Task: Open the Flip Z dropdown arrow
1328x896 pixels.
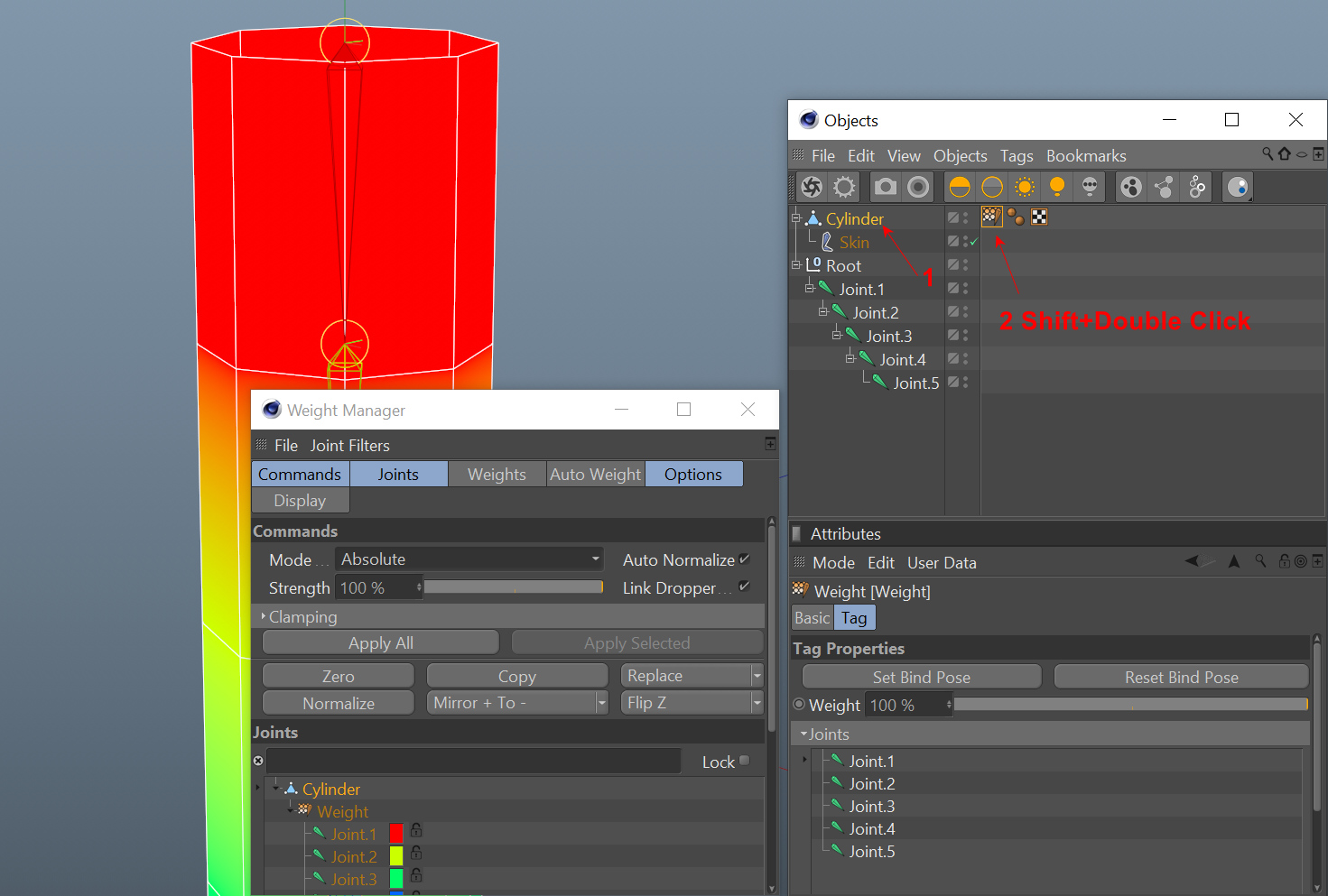Action: 757,702
